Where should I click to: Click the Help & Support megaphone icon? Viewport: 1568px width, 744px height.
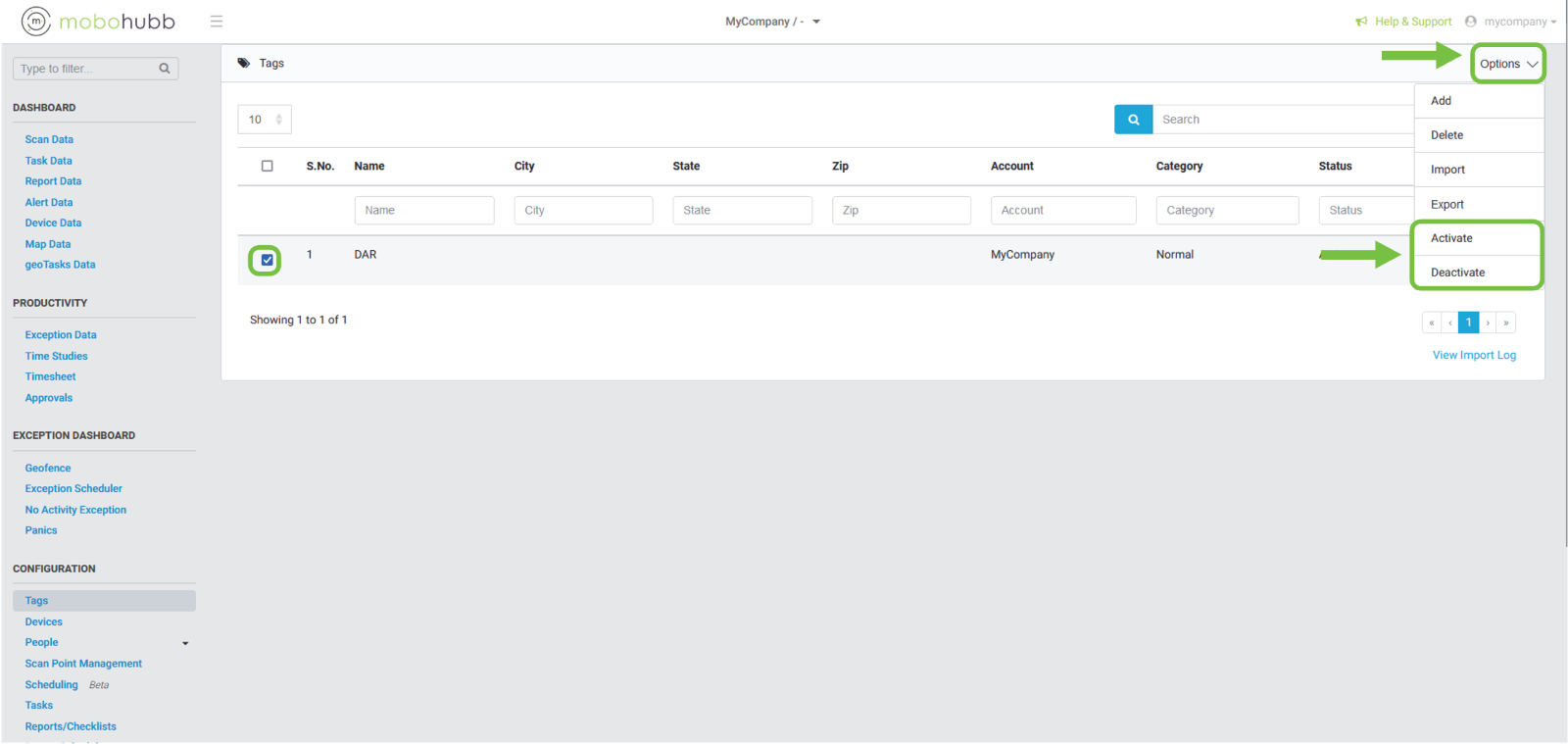click(x=1361, y=22)
